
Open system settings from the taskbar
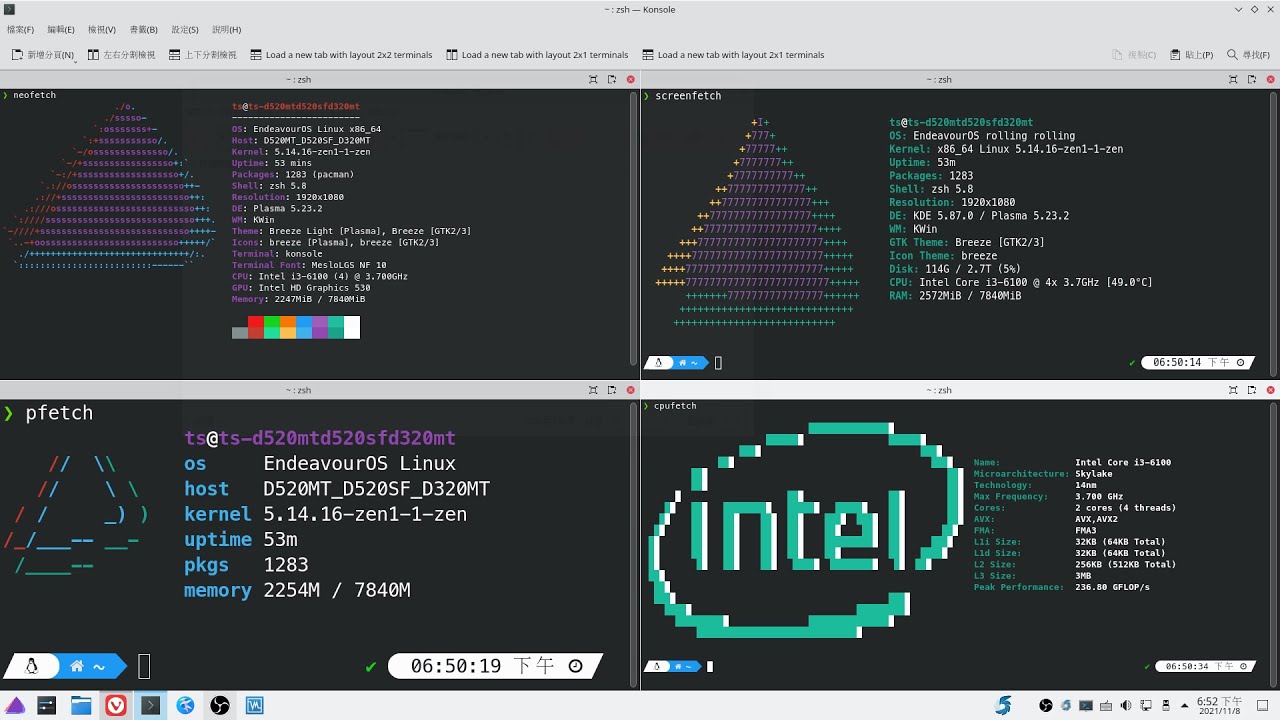pyautogui.click(x=46, y=705)
